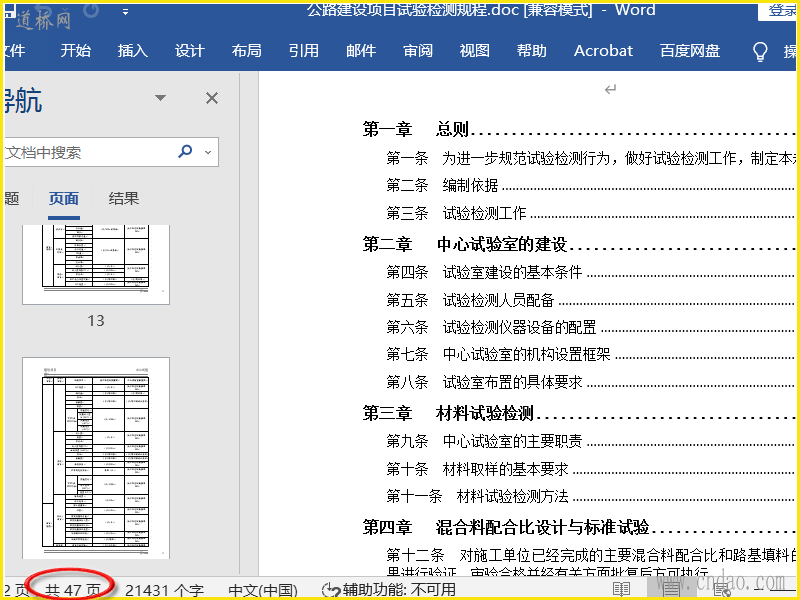
Task: Switch to the 视图 ribbon tab
Action: point(474,51)
